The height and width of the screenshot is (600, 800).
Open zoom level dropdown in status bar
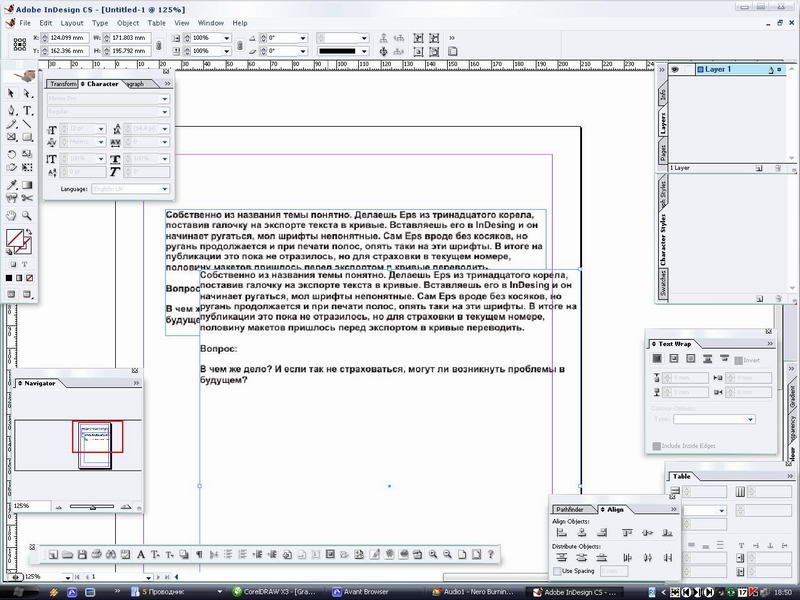[x=67, y=577]
